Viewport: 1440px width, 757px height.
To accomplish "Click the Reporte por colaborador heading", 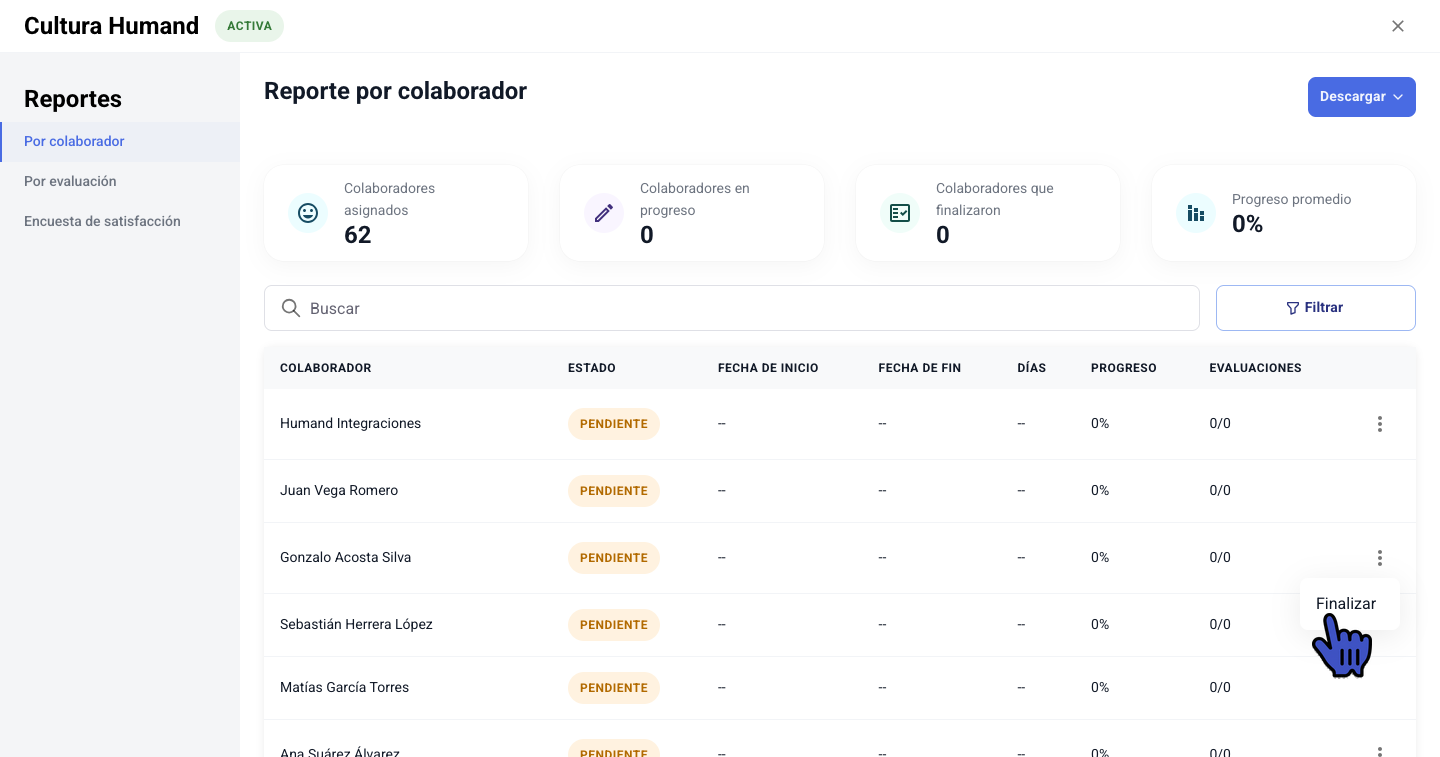I will tap(395, 91).
